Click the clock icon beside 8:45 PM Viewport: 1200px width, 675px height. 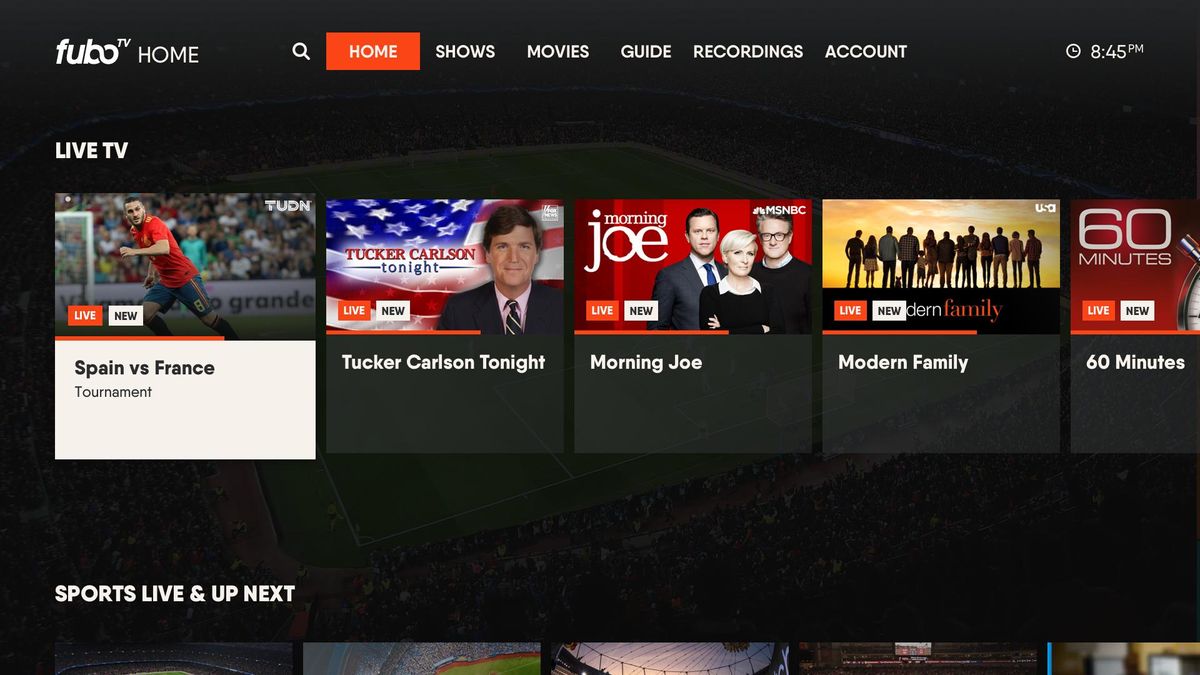coord(1073,51)
